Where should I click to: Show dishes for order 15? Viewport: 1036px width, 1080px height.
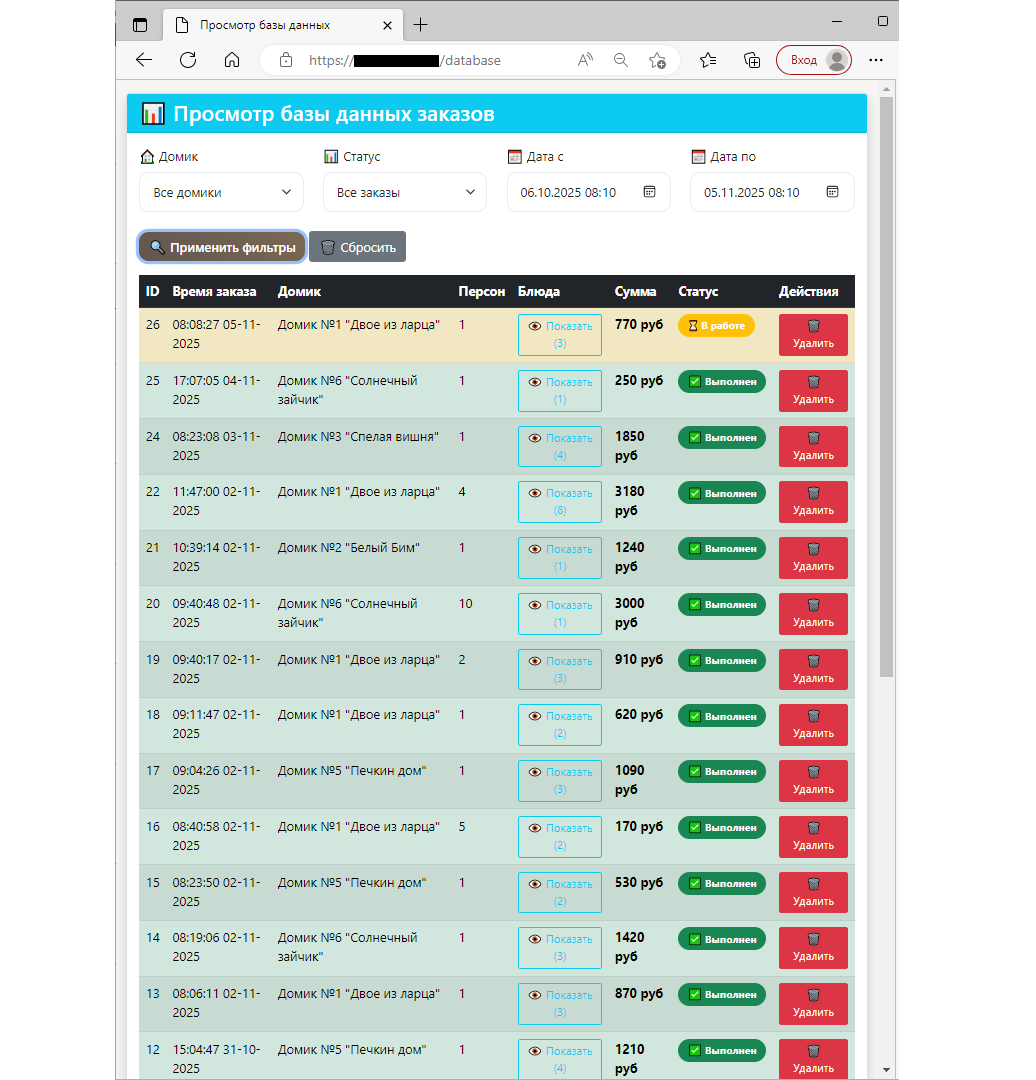(x=560, y=892)
